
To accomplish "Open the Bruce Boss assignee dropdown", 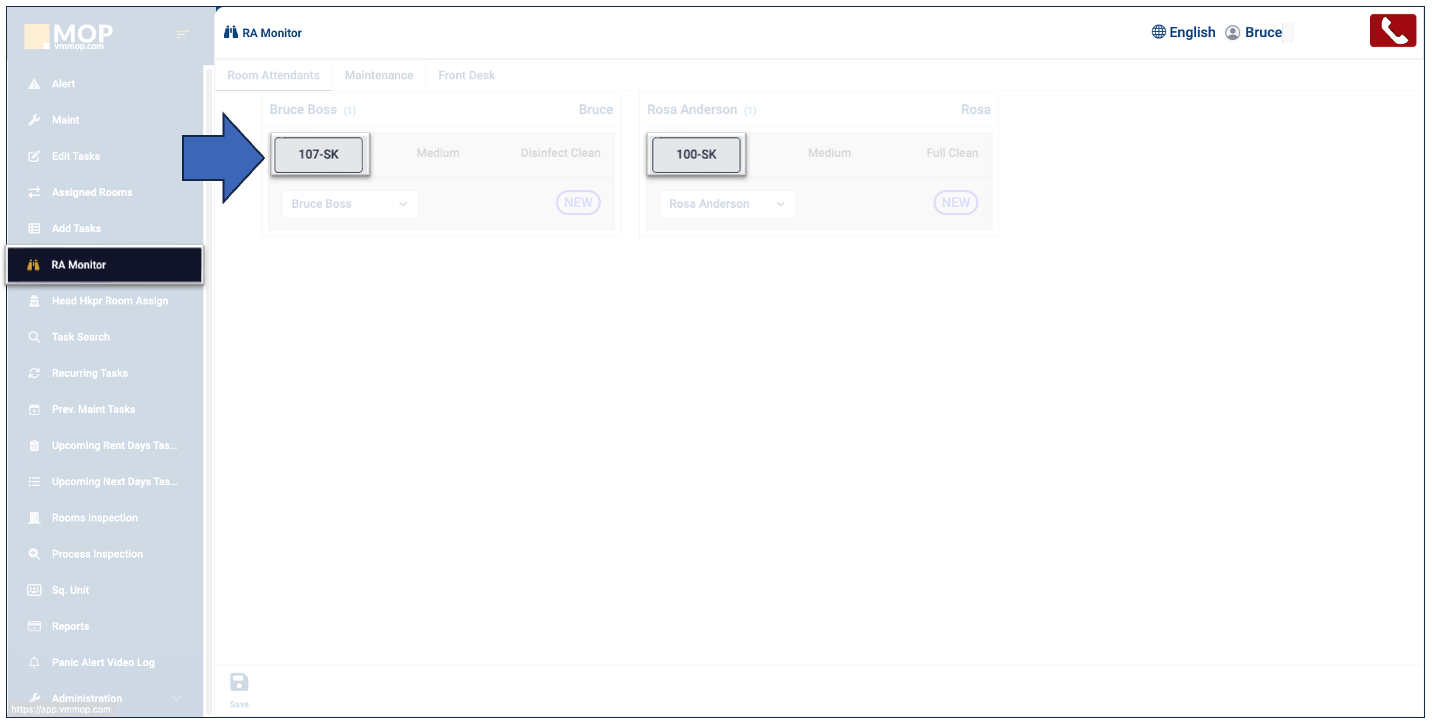I will (349, 204).
